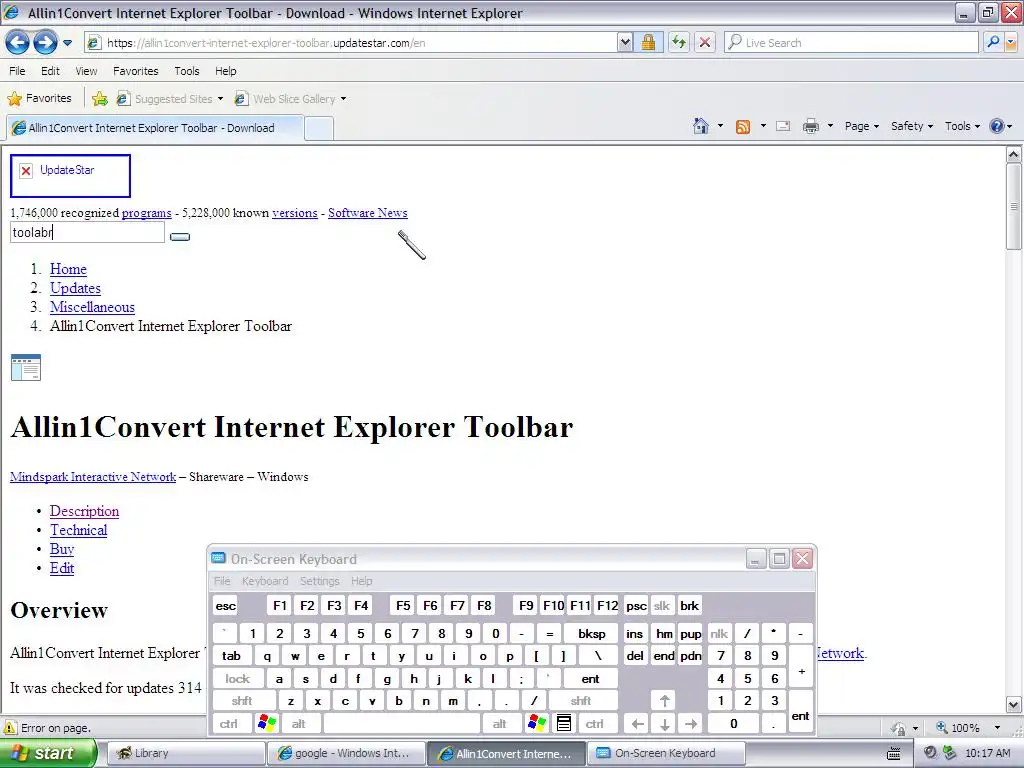This screenshot has width=1024, height=768.
Task: Click the Home icon in command bar
Action: point(701,126)
